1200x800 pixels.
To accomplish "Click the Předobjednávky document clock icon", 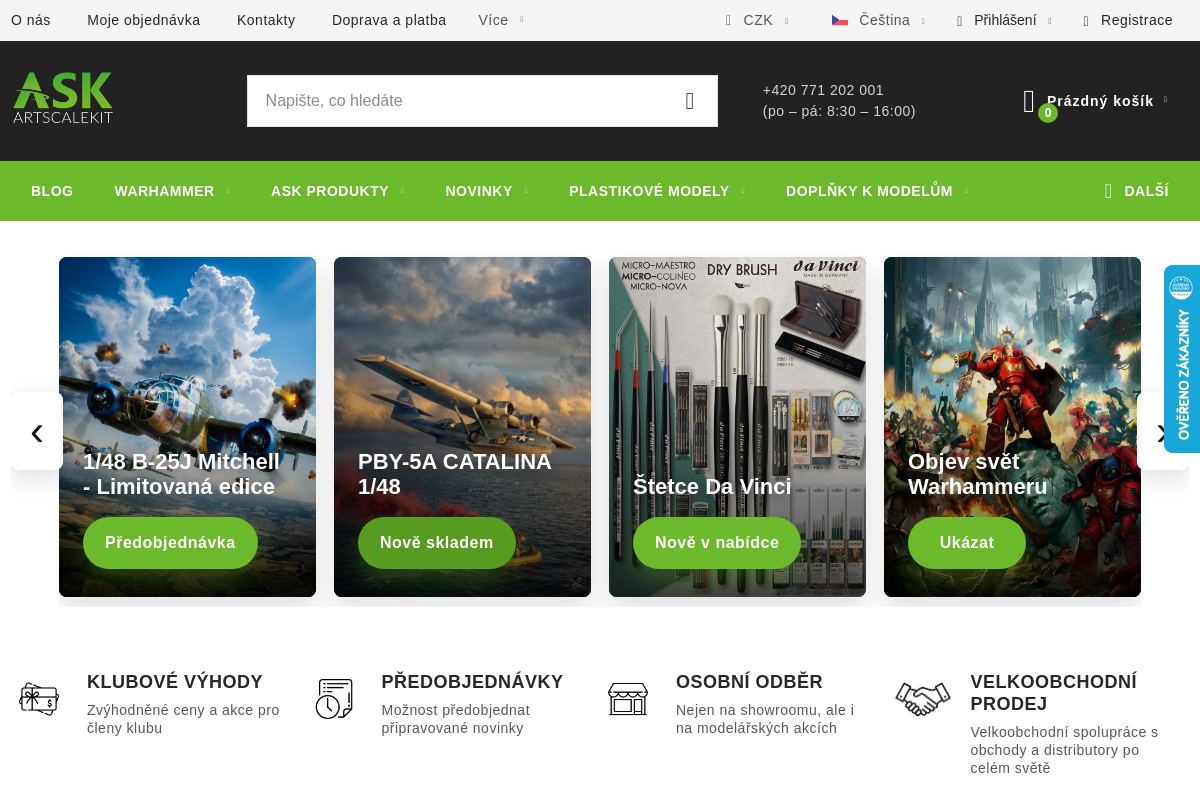I will (x=334, y=698).
